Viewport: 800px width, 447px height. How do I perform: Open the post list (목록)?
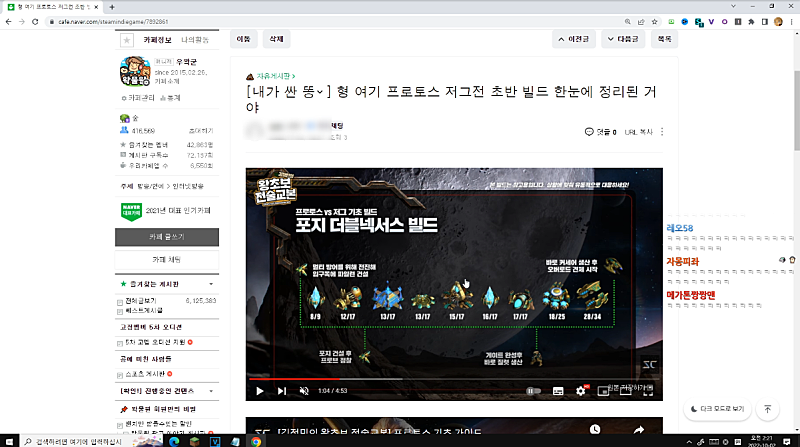(664, 39)
